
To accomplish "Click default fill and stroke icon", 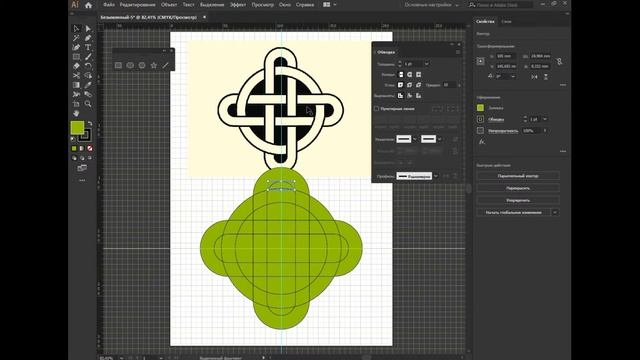I will pyautogui.click(x=73, y=139).
